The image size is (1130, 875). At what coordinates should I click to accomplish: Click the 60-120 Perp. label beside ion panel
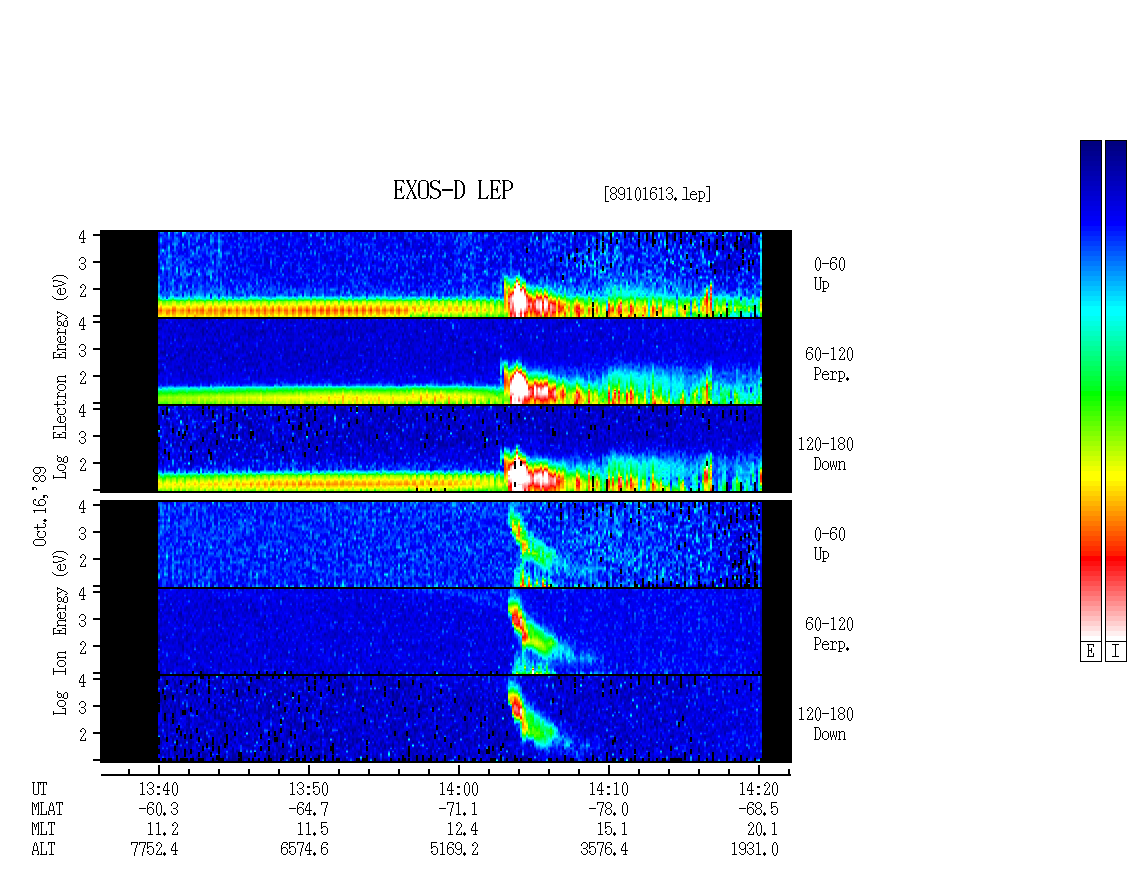829,634
